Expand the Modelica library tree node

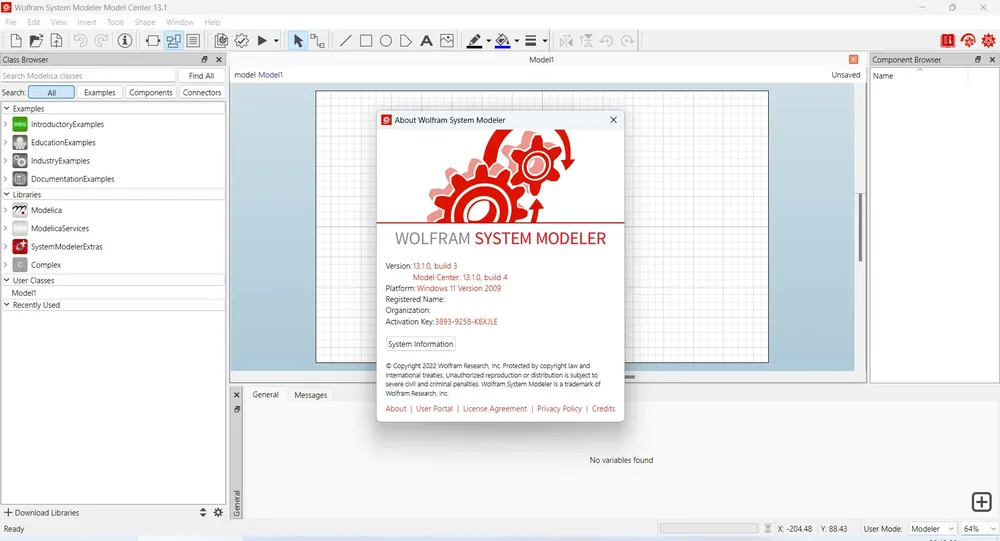click(x=6, y=210)
